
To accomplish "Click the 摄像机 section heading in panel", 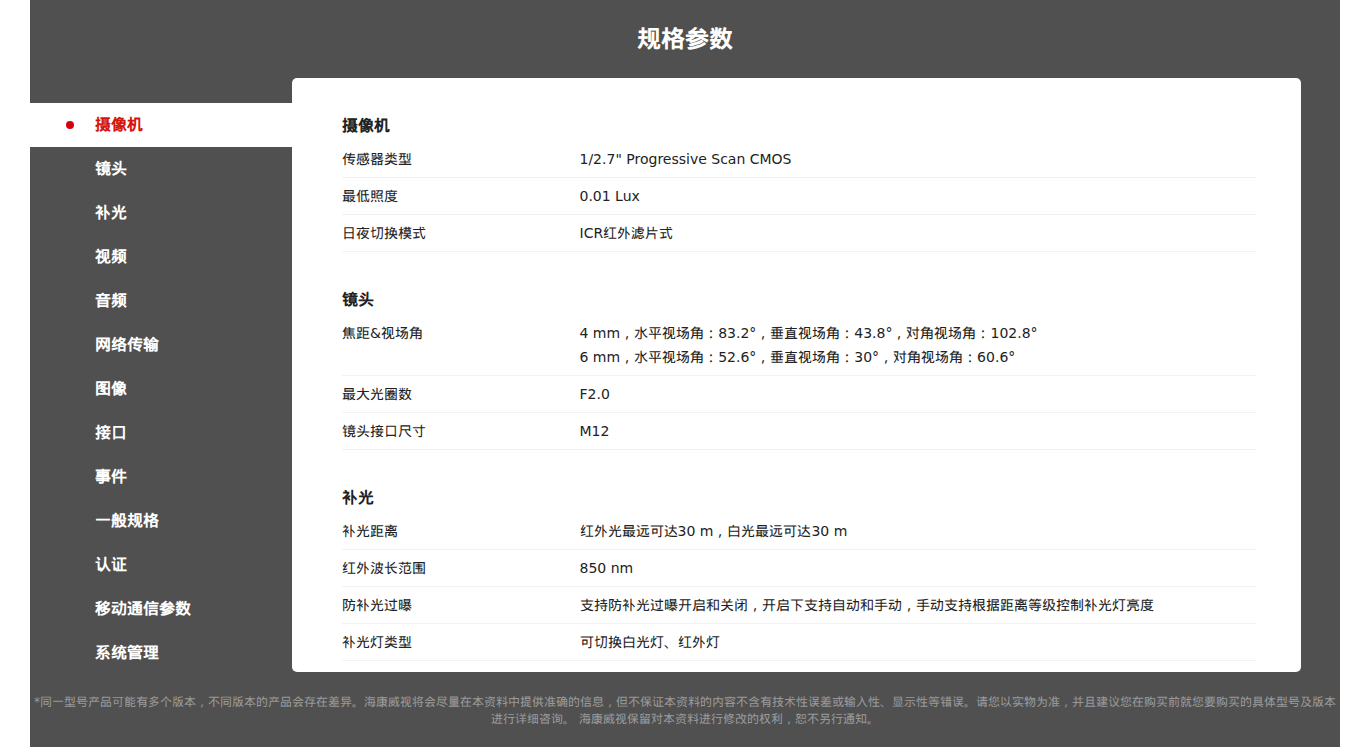I will tap(366, 126).
